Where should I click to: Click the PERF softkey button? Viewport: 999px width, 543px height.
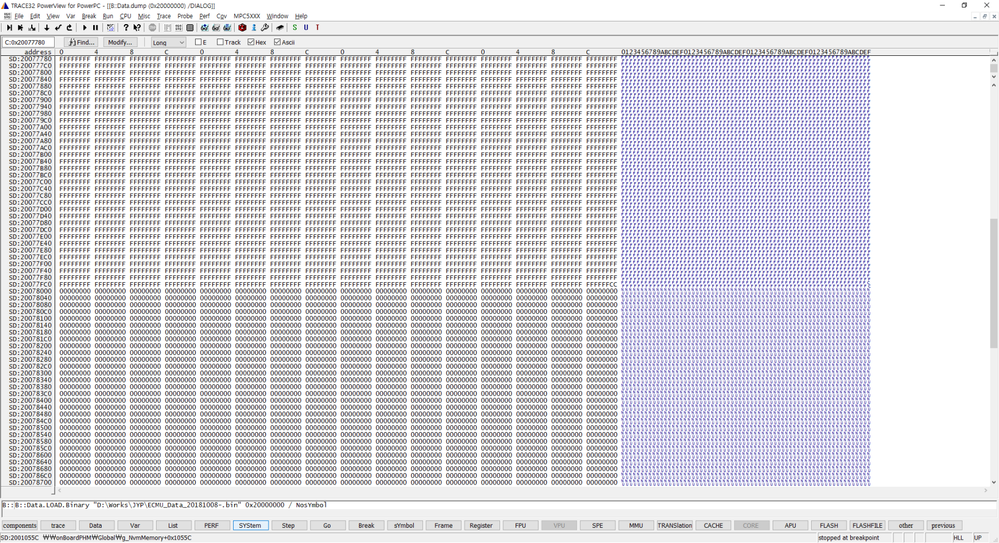(212, 525)
